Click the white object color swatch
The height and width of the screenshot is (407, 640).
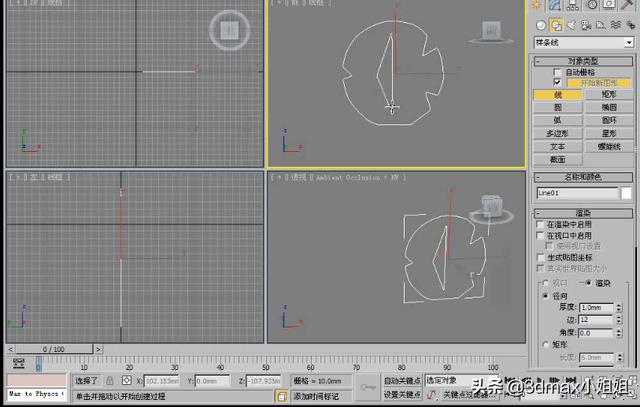coord(627,193)
